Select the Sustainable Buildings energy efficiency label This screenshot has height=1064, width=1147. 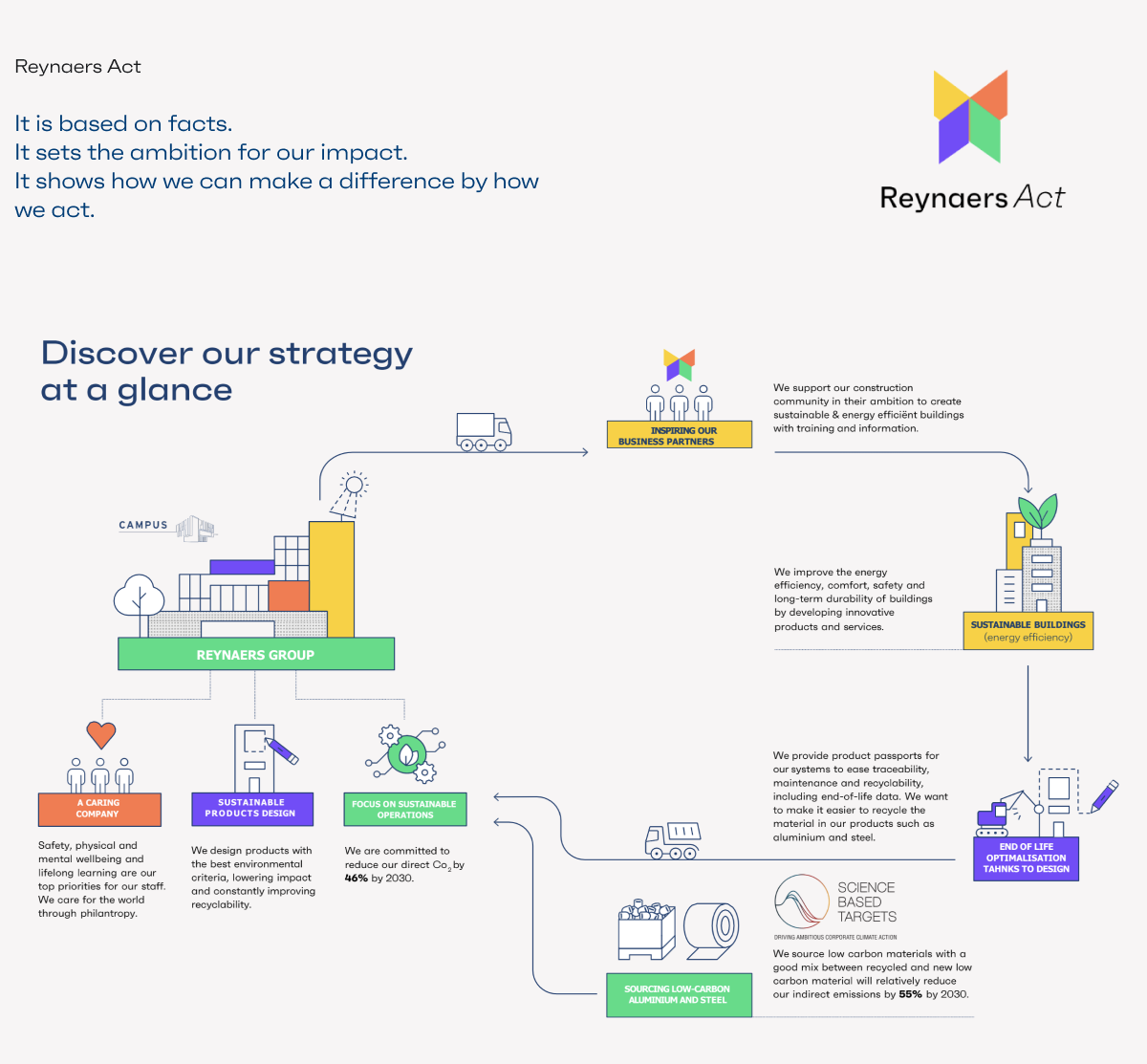click(x=1028, y=631)
